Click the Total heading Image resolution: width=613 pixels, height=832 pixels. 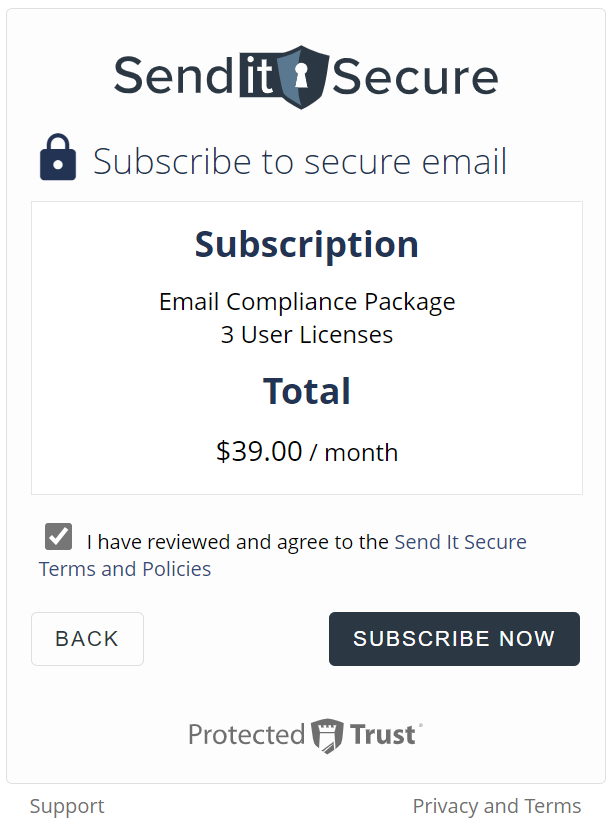(x=307, y=391)
